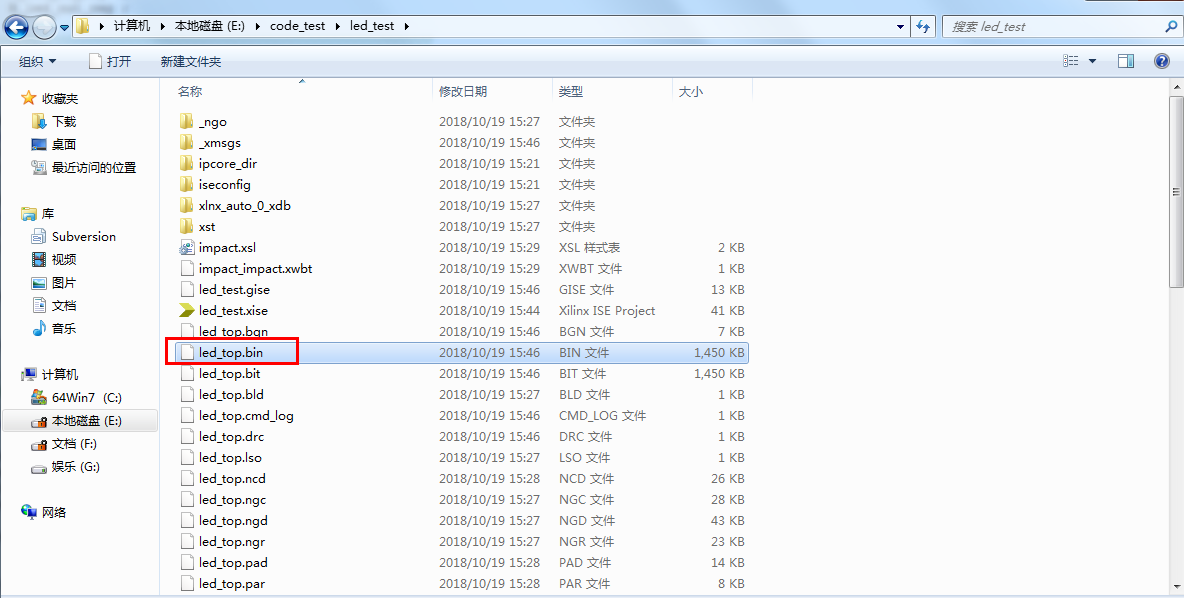Select the led_top.bld file icon

click(x=187, y=394)
